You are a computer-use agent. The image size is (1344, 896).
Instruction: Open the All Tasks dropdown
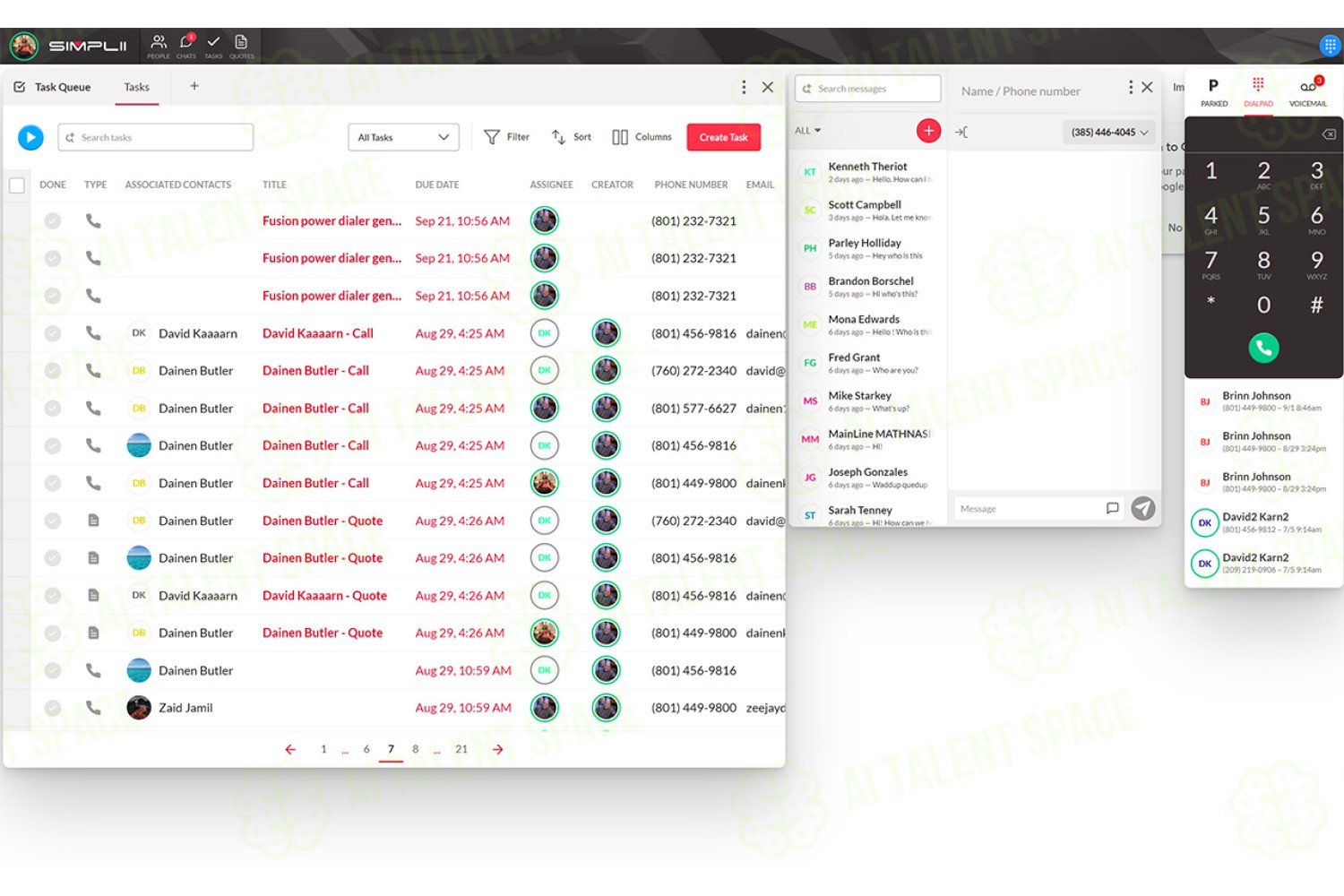click(403, 137)
